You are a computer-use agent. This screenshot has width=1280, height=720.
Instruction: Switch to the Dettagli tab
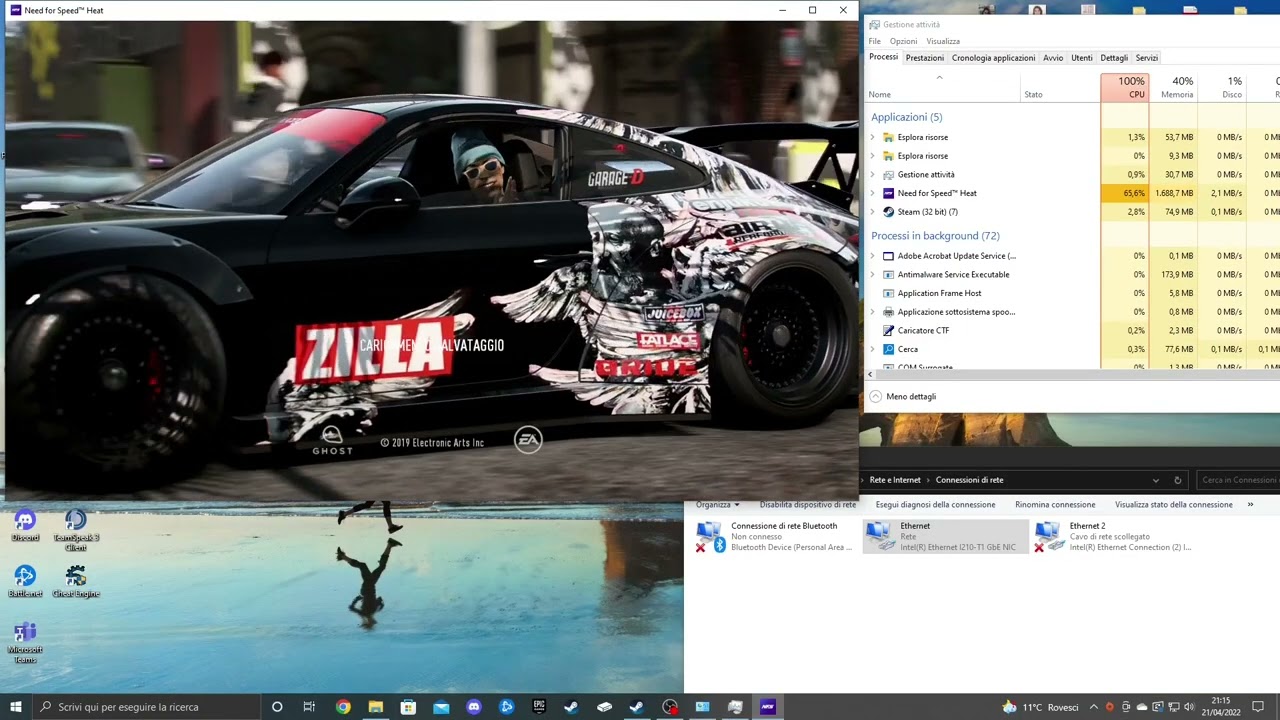[x=1114, y=58]
